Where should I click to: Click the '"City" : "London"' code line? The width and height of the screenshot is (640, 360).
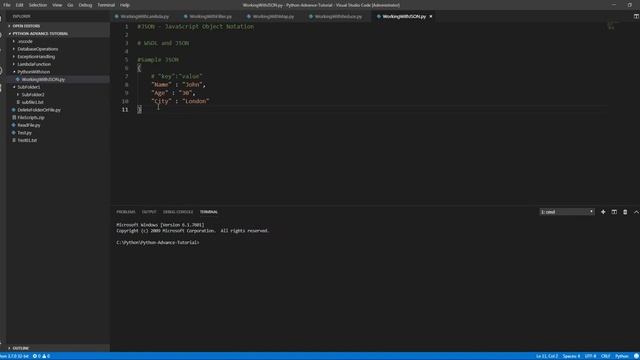pyautogui.click(x=180, y=101)
